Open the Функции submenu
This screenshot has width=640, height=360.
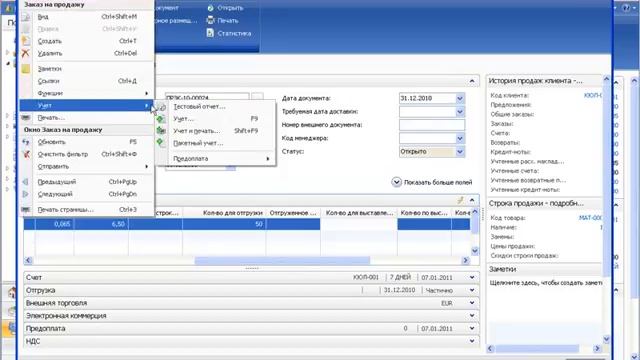click(x=87, y=93)
